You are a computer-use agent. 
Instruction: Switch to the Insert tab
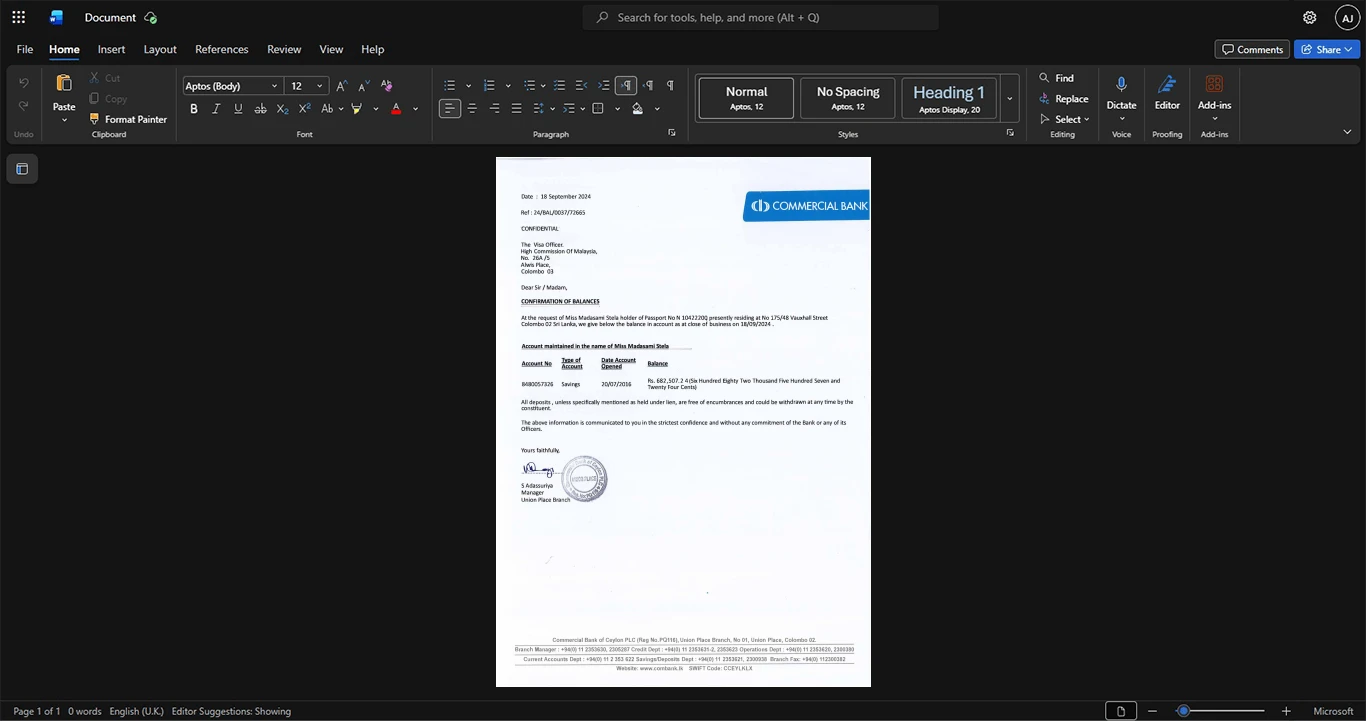pyautogui.click(x=111, y=49)
